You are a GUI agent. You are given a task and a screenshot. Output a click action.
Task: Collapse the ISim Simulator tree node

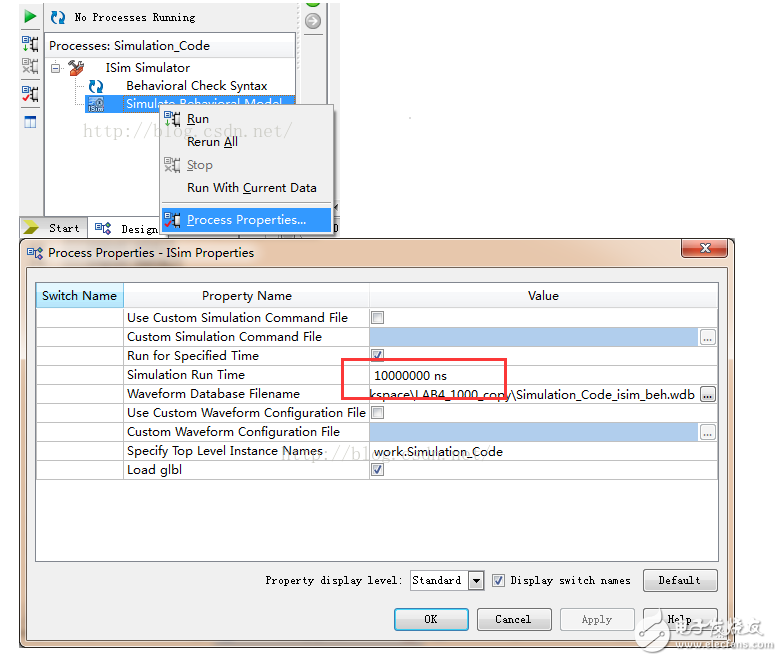click(x=56, y=68)
